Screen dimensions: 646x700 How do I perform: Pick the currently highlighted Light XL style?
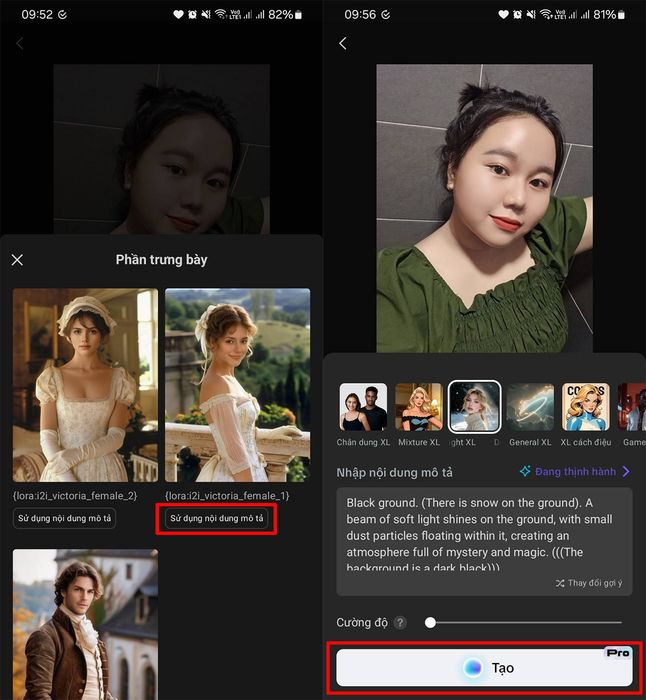pos(474,408)
